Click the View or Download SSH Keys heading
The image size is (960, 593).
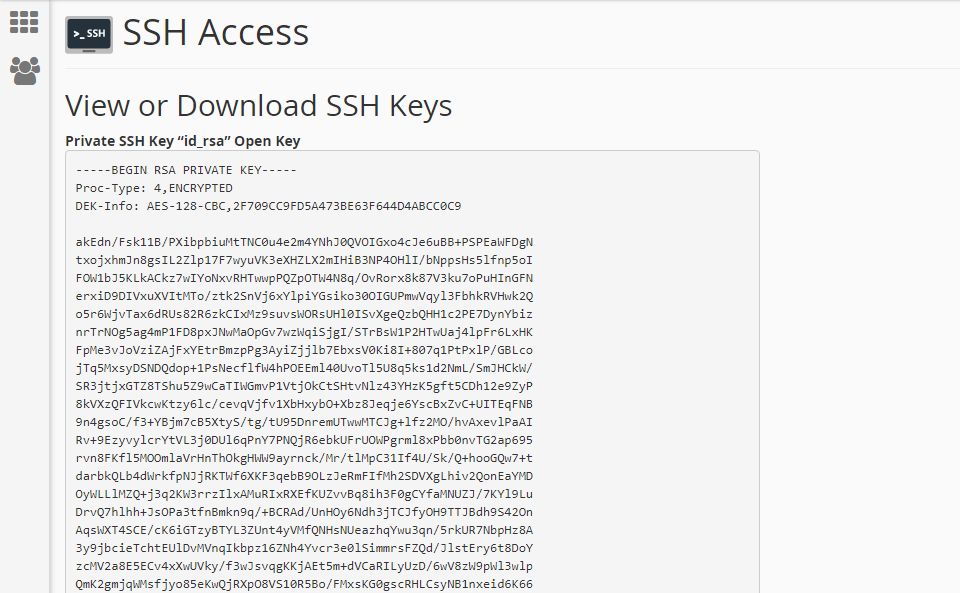(x=258, y=106)
